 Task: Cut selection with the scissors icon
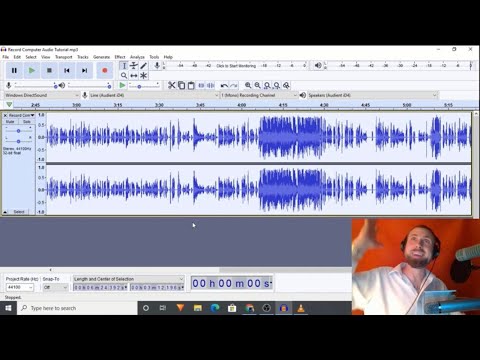pyautogui.click(x=172, y=85)
